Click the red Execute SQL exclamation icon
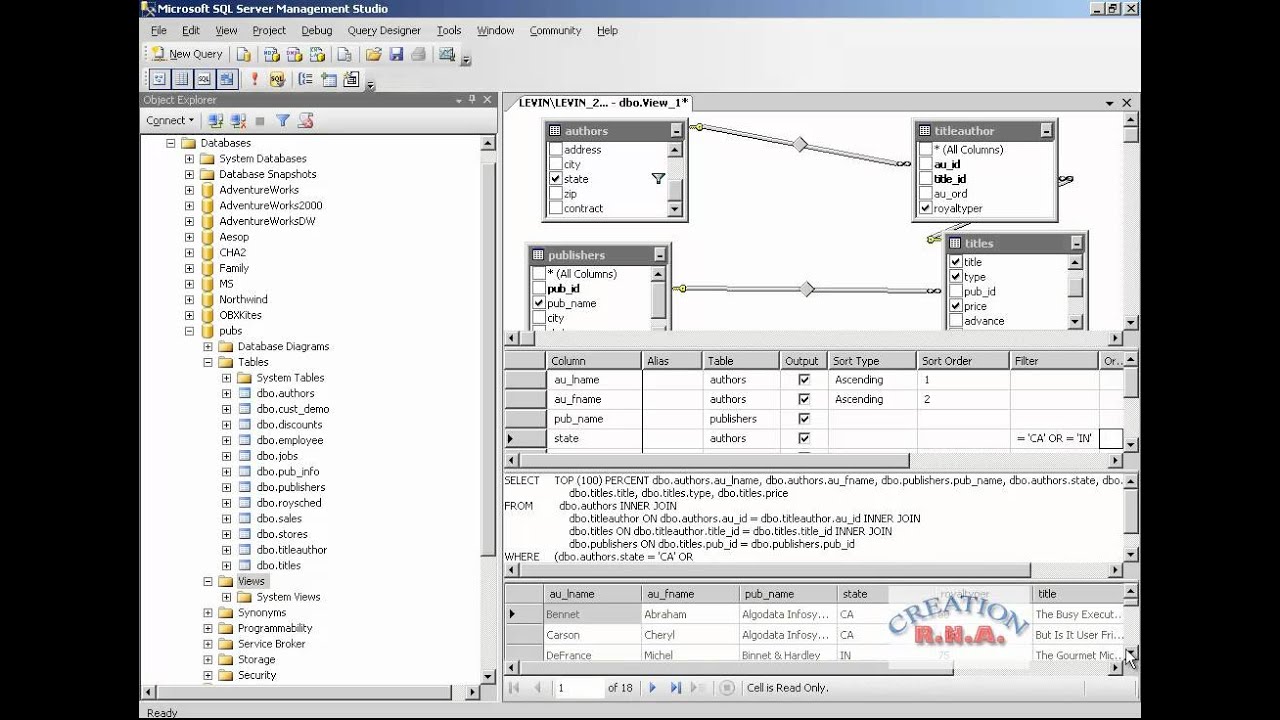This screenshot has width=1280, height=720. [255, 79]
